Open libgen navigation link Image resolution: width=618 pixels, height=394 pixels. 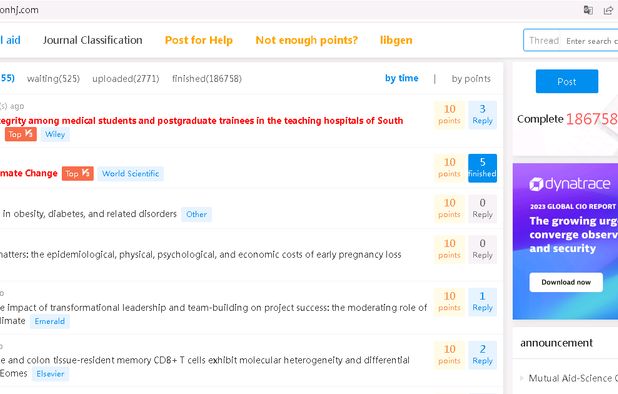[396, 40]
